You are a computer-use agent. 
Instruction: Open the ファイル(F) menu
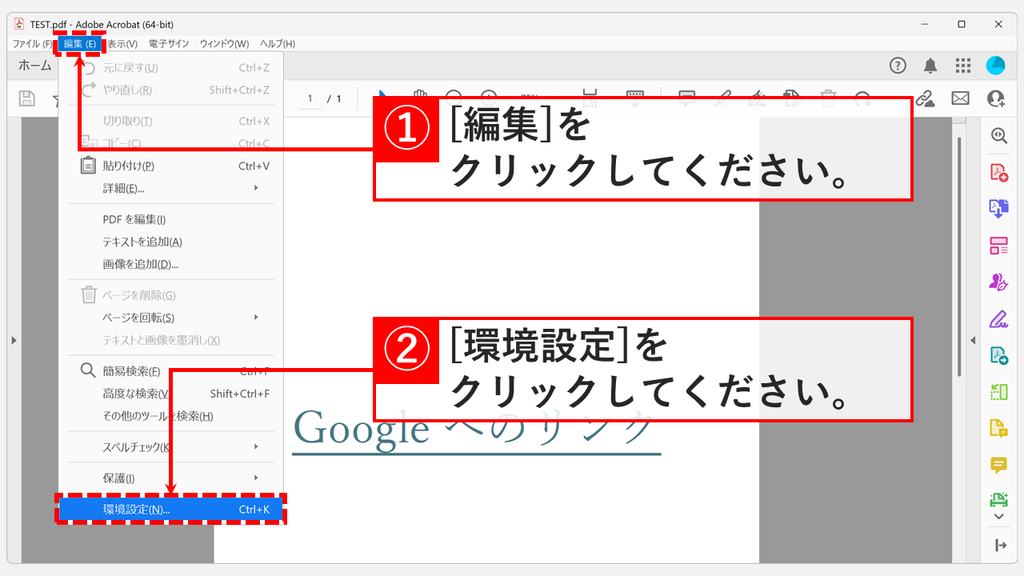(32, 44)
